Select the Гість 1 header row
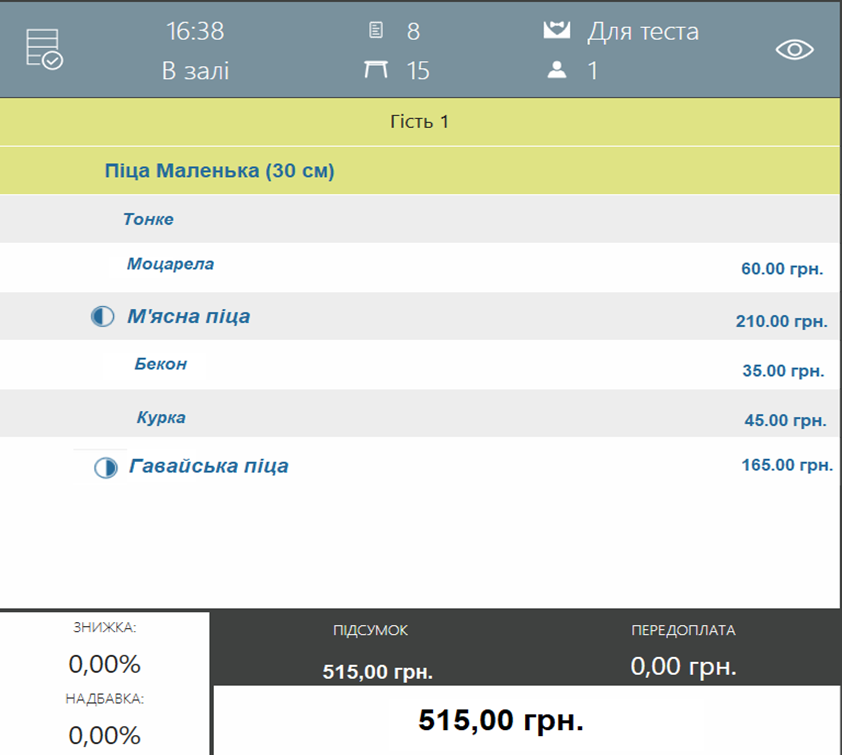 coord(420,122)
